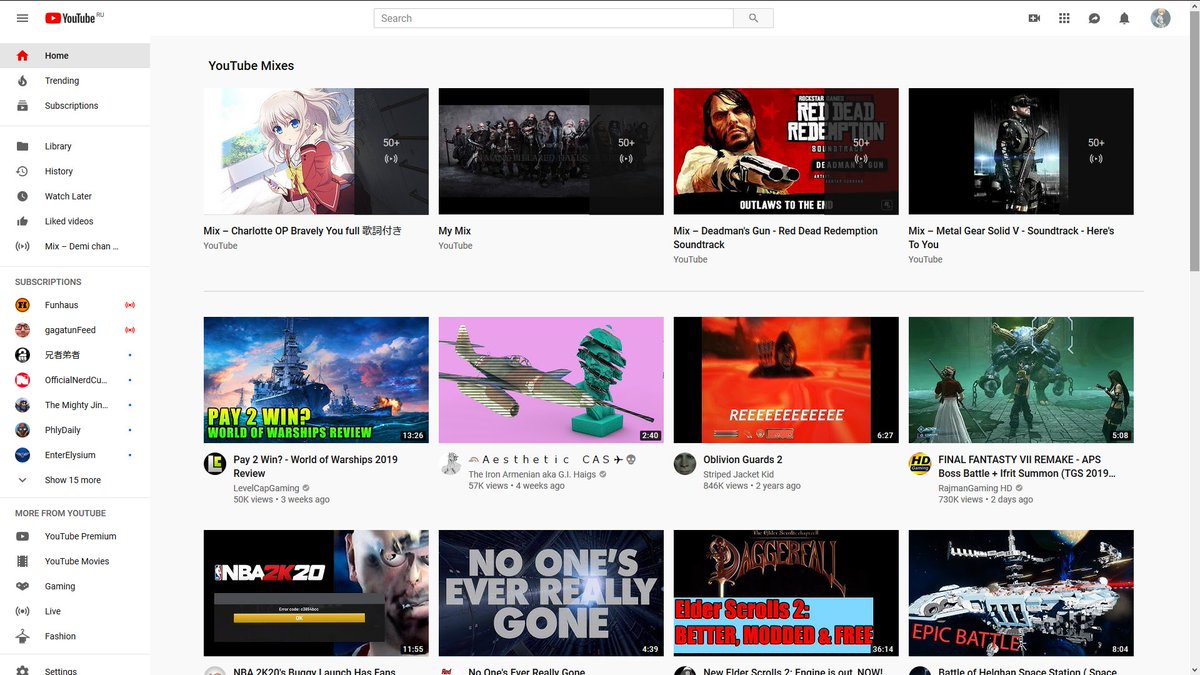Click the Library folder icon
The image size is (1200, 675).
22,146
